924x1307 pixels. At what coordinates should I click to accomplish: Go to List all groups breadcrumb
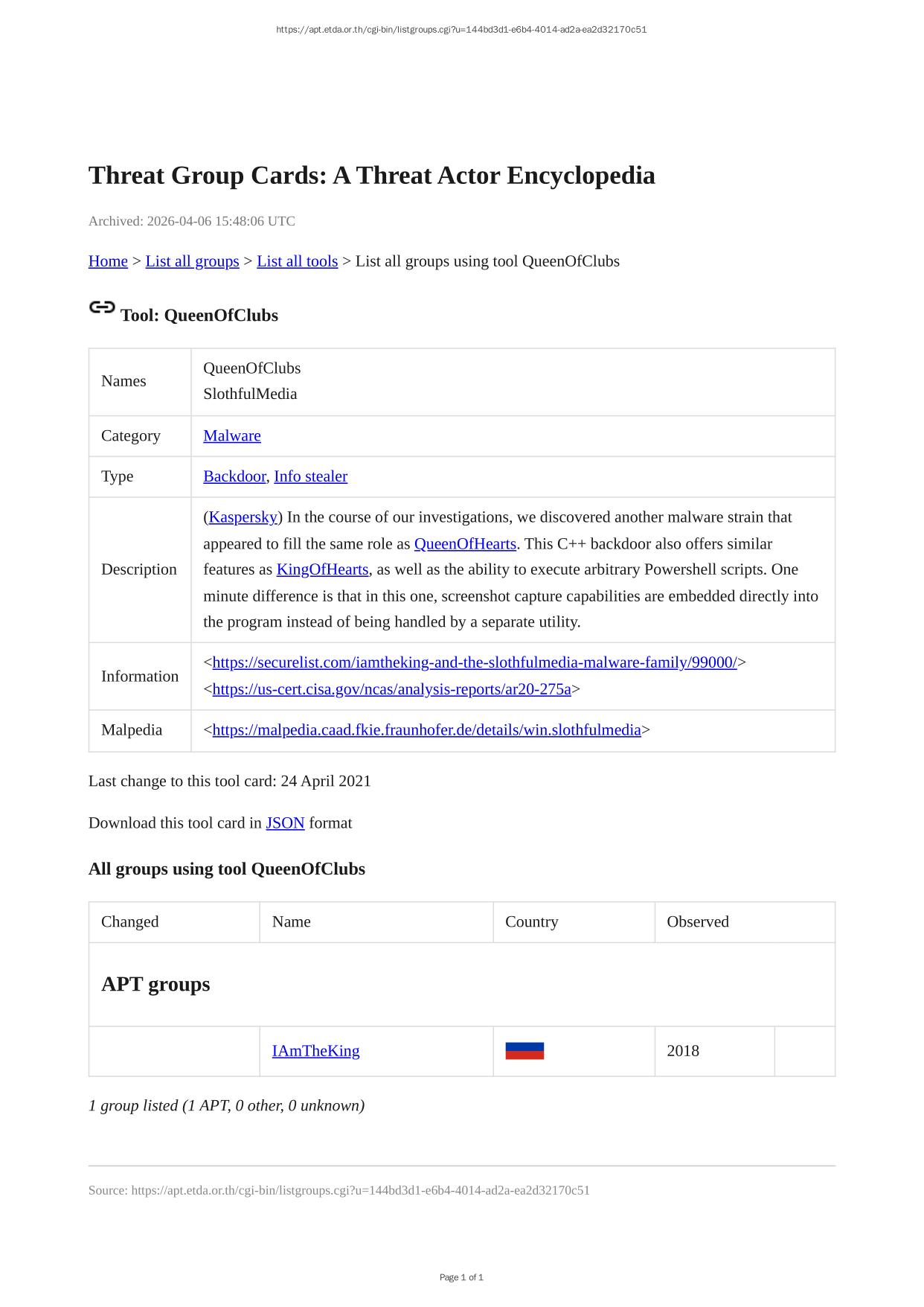coord(192,261)
